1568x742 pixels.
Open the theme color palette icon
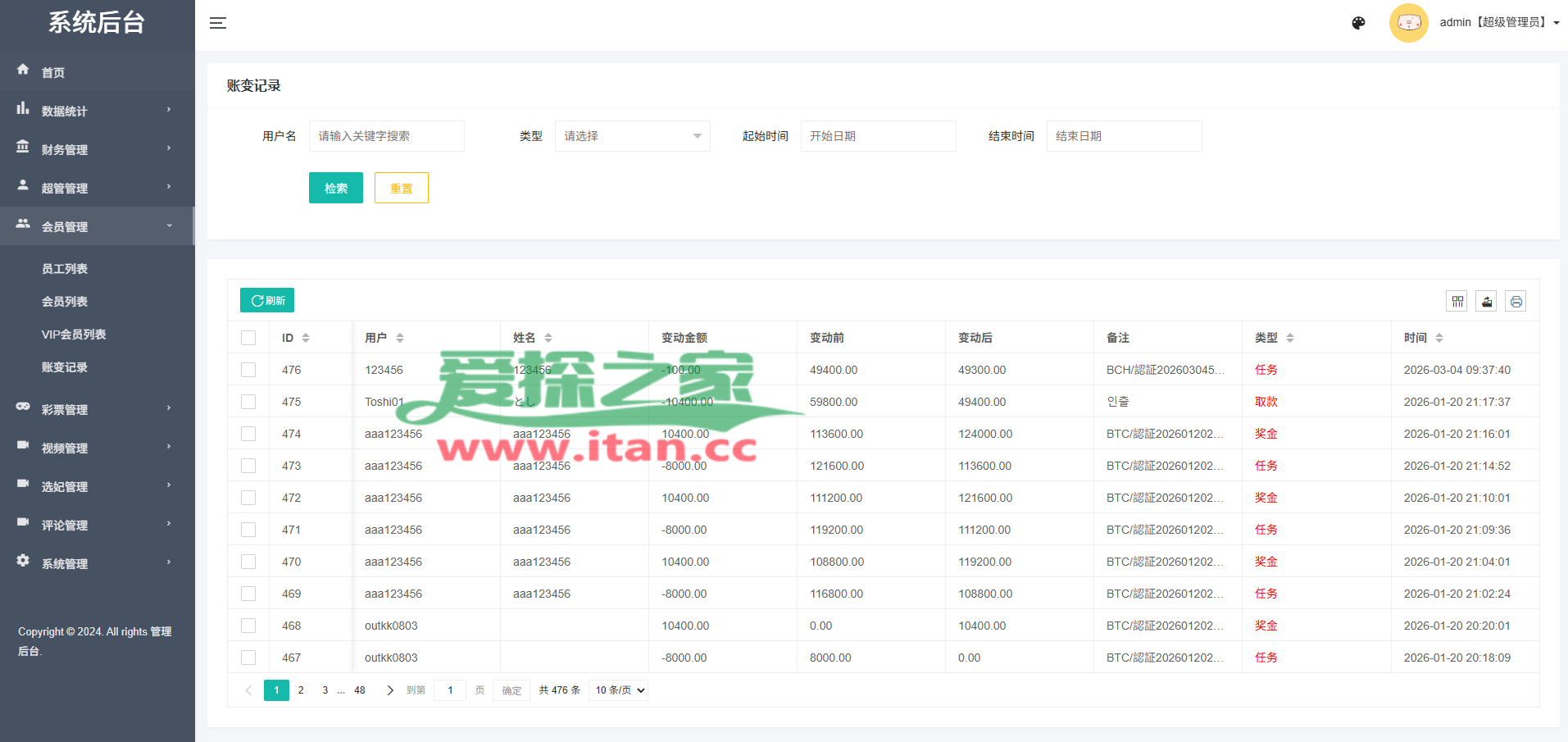pyautogui.click(x=1358, y=23)
